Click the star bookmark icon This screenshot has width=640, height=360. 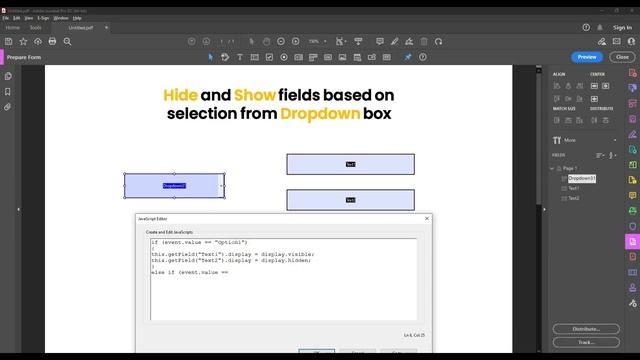point(23,41)
